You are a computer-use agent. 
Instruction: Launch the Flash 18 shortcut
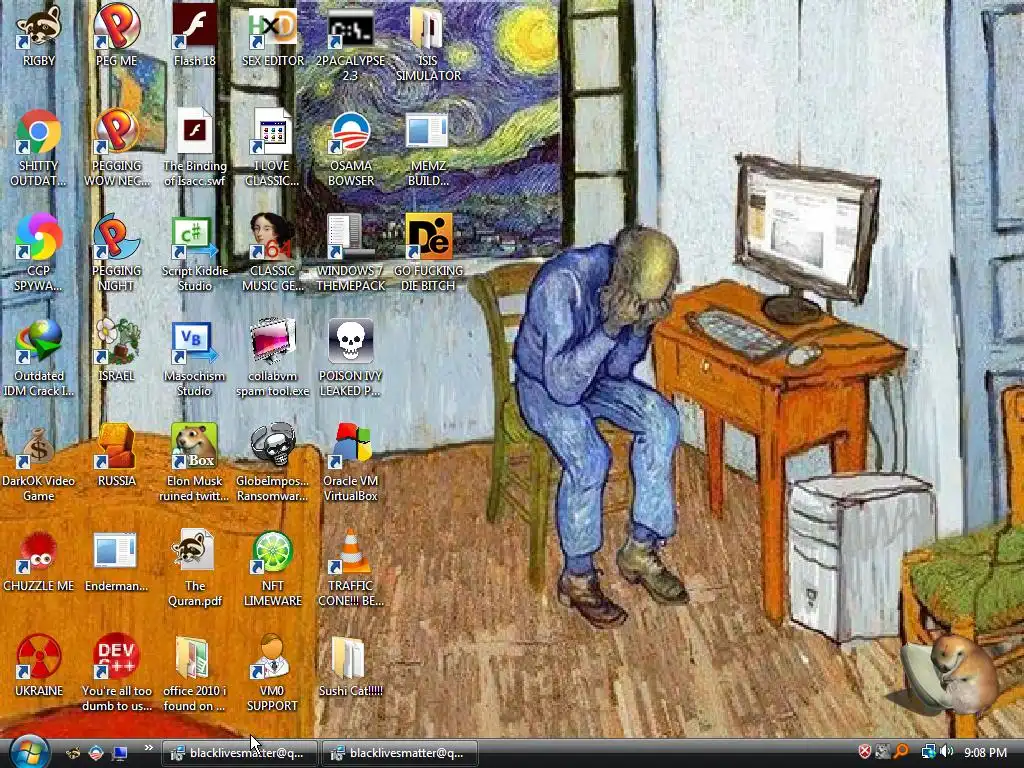pos(195,26)
